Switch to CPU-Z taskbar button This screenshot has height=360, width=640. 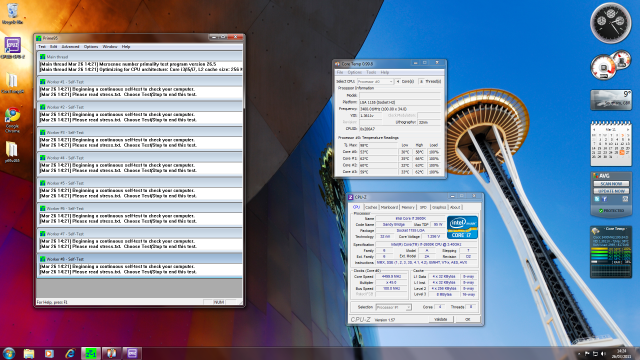click(x=132, y=353)
